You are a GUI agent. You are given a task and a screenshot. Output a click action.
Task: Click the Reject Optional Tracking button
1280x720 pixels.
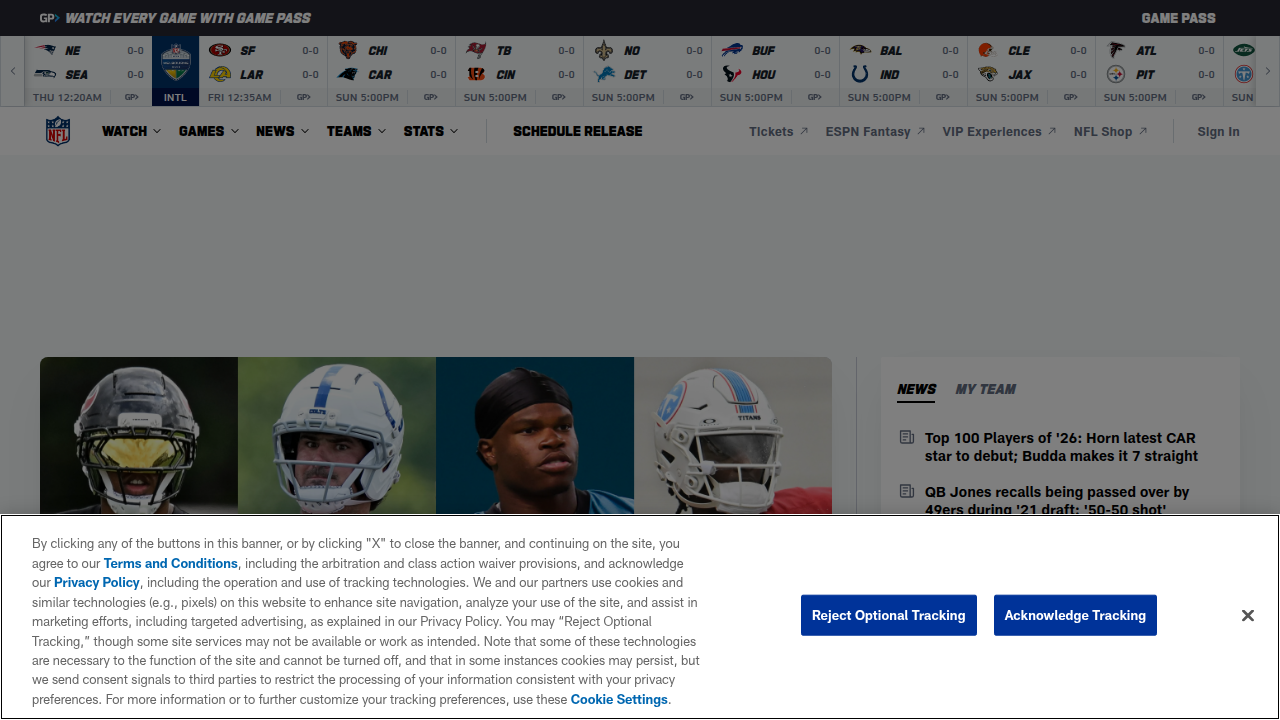pyautogui.click(x=889, y=616)
